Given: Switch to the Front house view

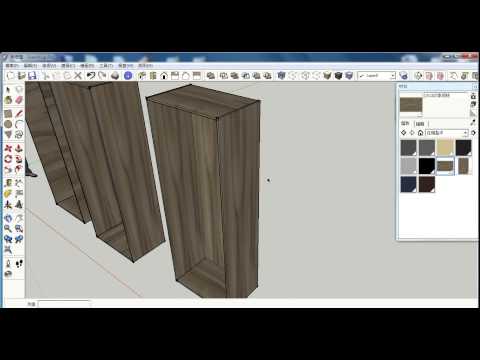Looking at the screenshot, I should click(x=164, y=76).
